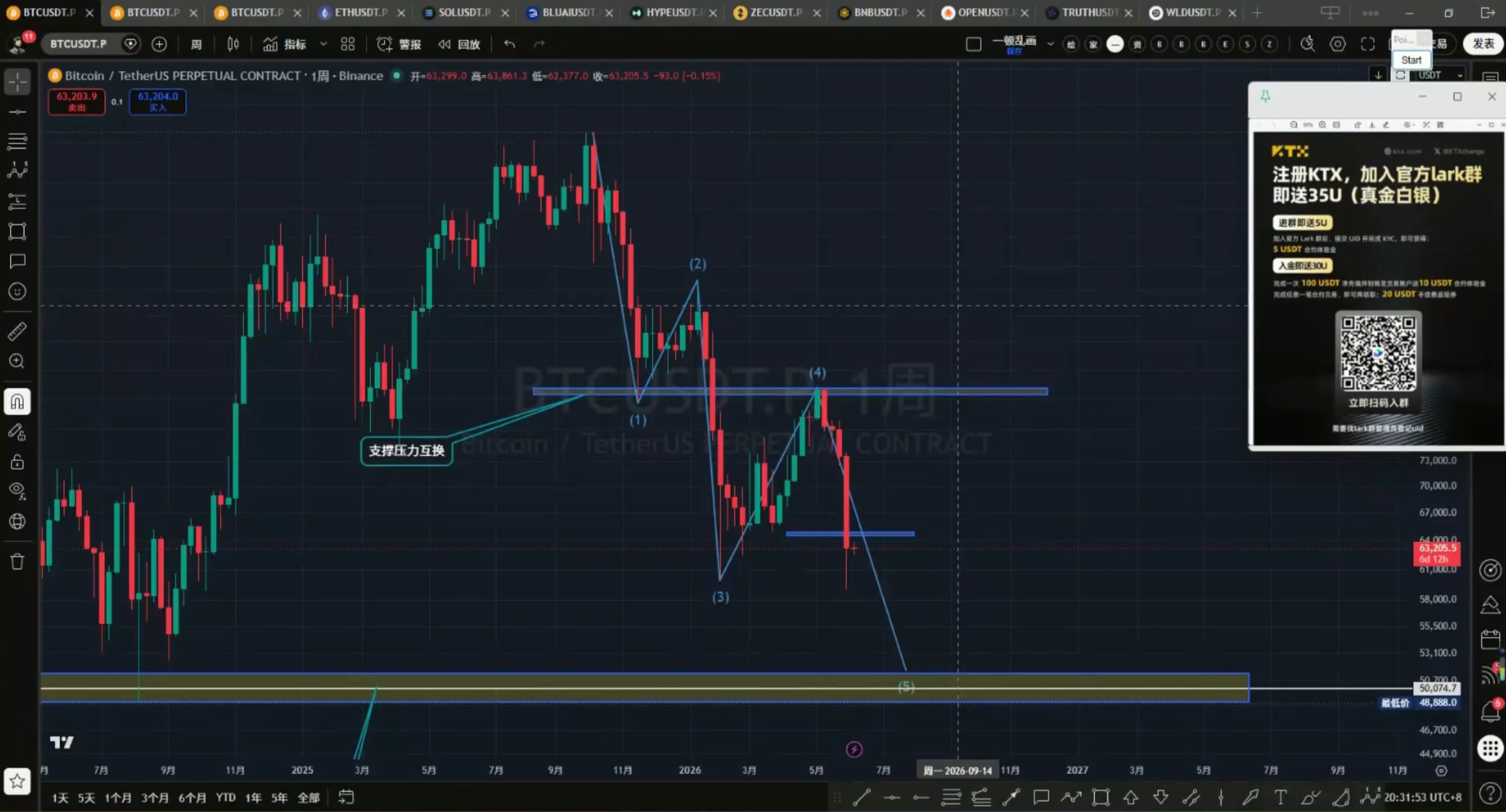This screenshot has height=812, width=1506.
Task: Select the ruler measure tool
Action: (17, 331)
